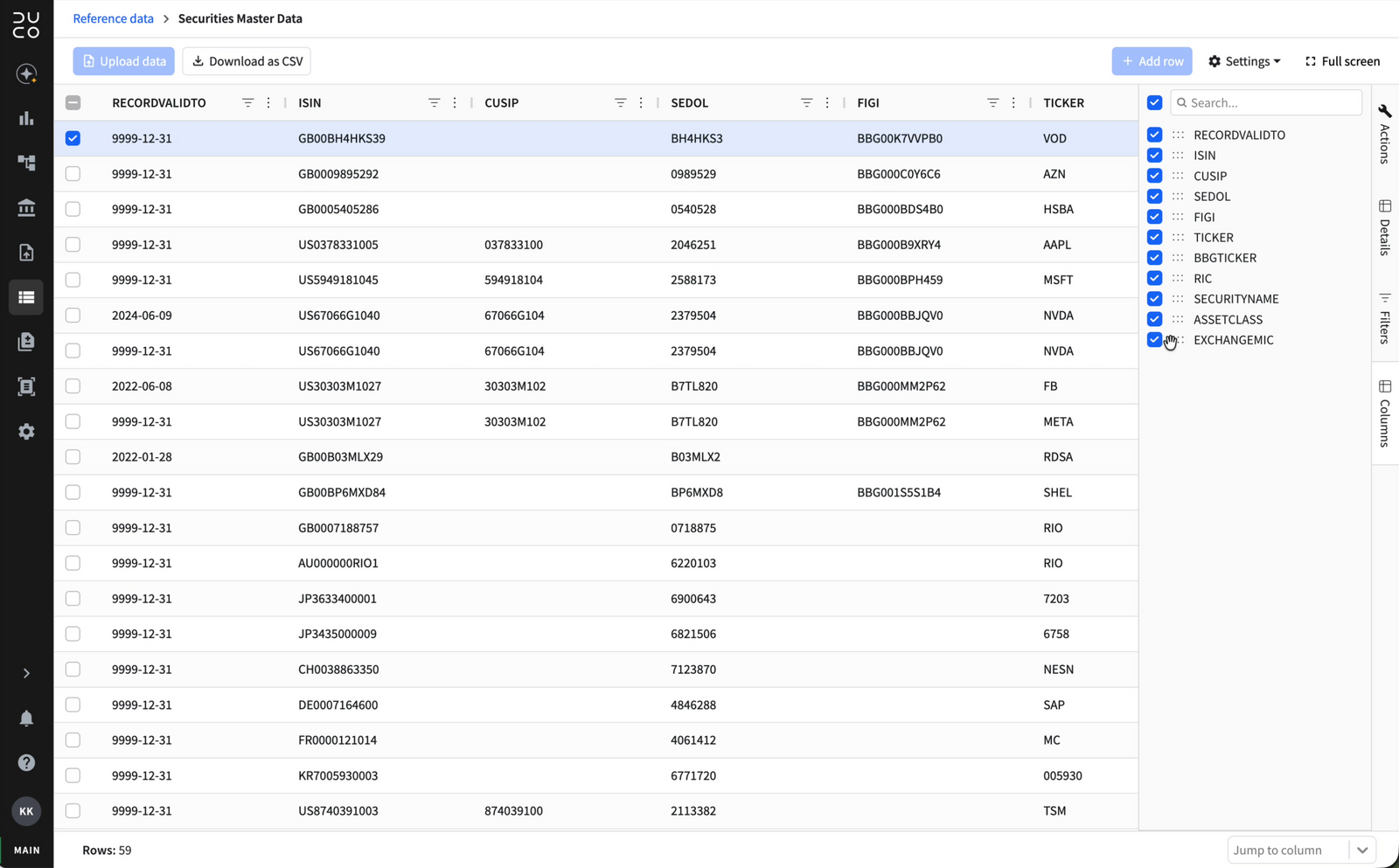
Task: Toggle all columns checkbox beside search box
Action: (1154, 102)
